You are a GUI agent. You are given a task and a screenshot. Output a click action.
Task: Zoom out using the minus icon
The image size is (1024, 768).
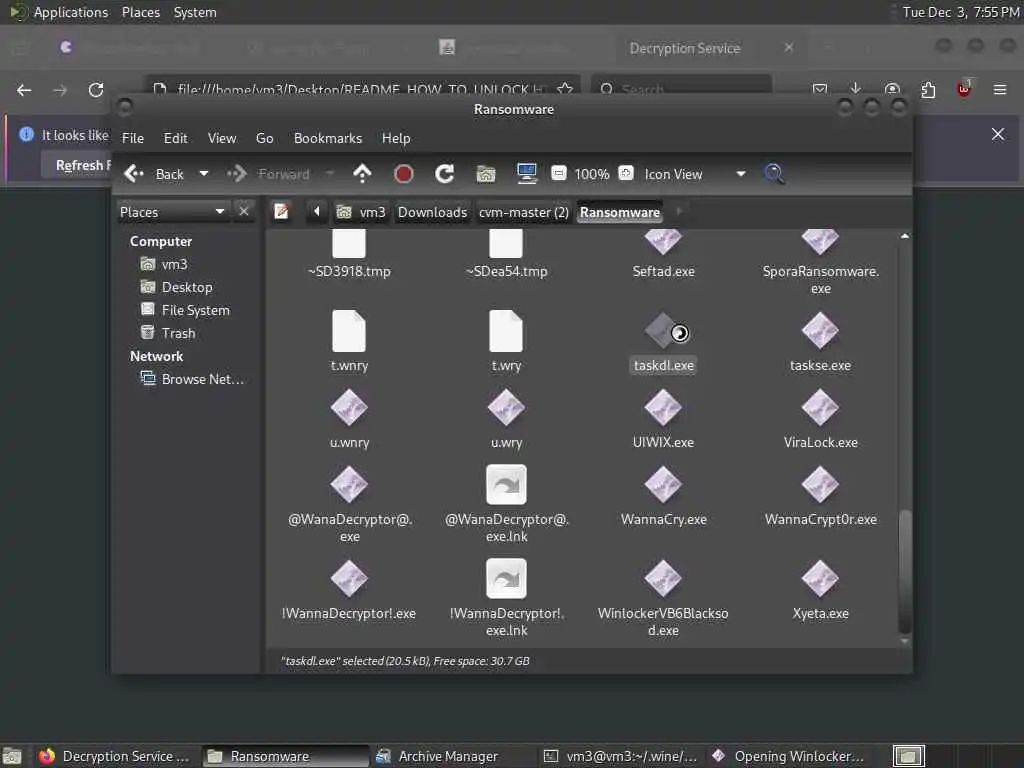(559, 173)
